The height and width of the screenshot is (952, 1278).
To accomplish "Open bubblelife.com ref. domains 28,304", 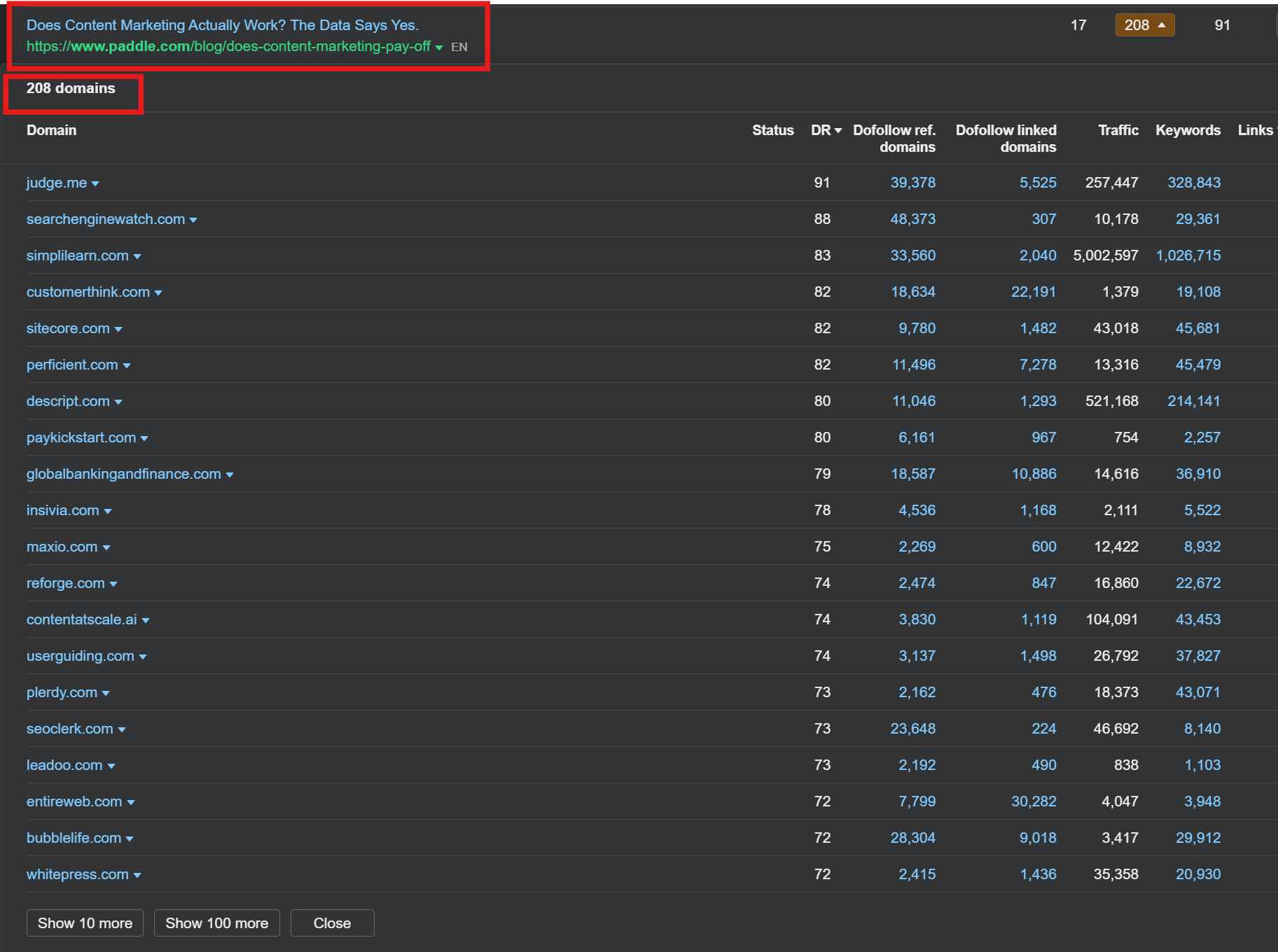I will (913, 838).
